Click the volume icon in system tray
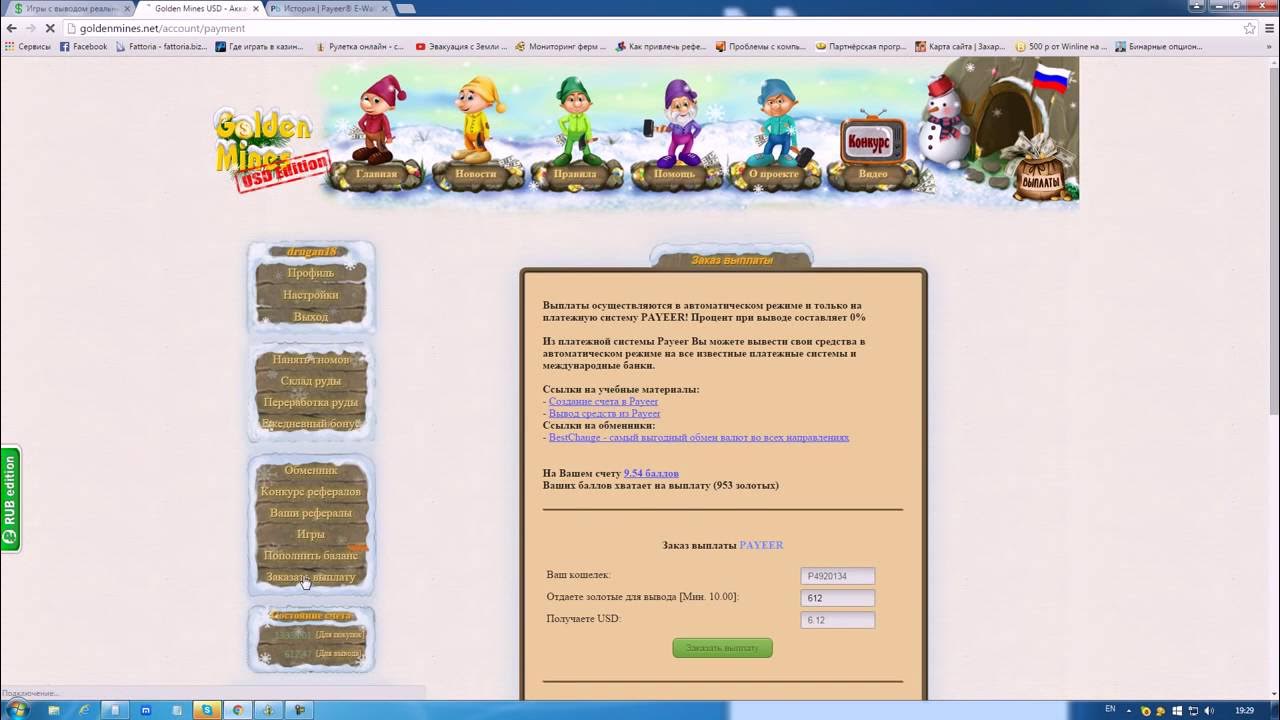1280x720 pixels. (x=1210, y=710)
